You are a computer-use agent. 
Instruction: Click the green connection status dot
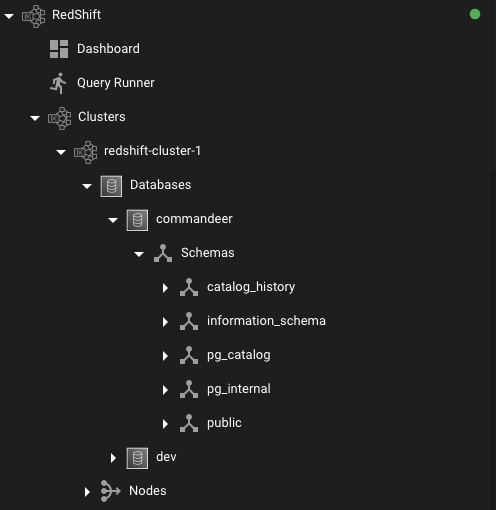pos(475,14)
